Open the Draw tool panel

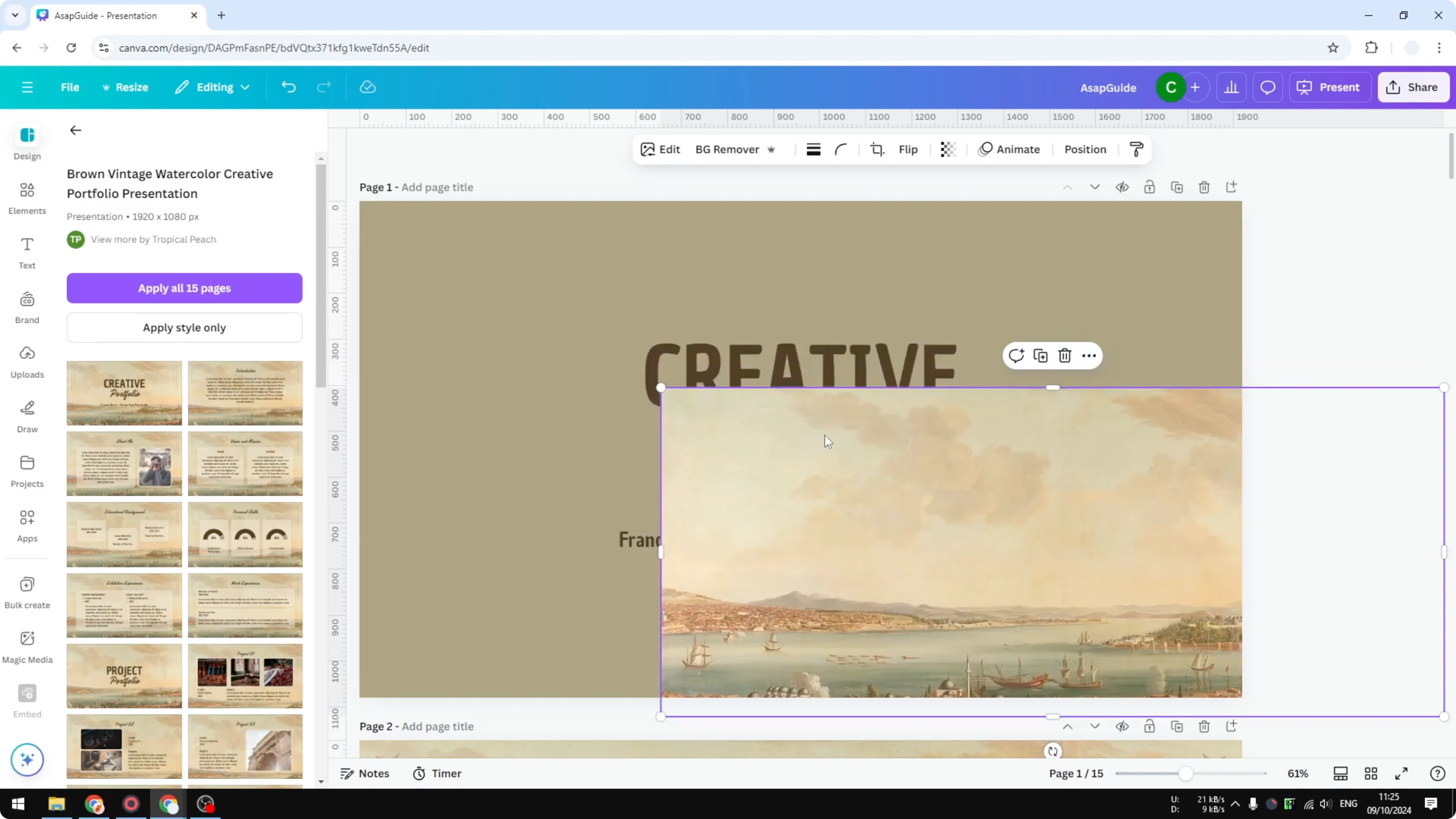[x=27, y=417]
